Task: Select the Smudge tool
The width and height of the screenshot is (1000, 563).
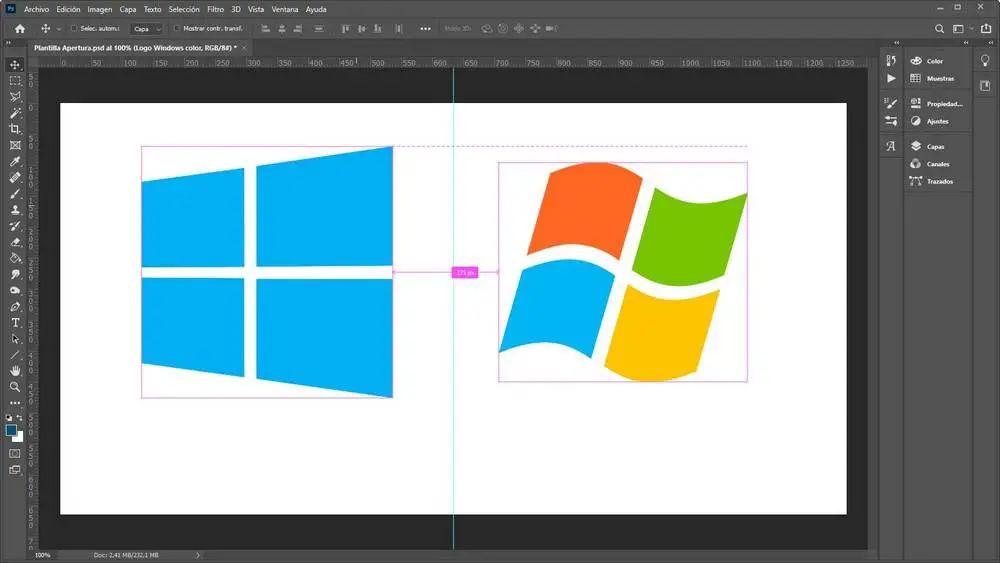Action: (15, 274)
